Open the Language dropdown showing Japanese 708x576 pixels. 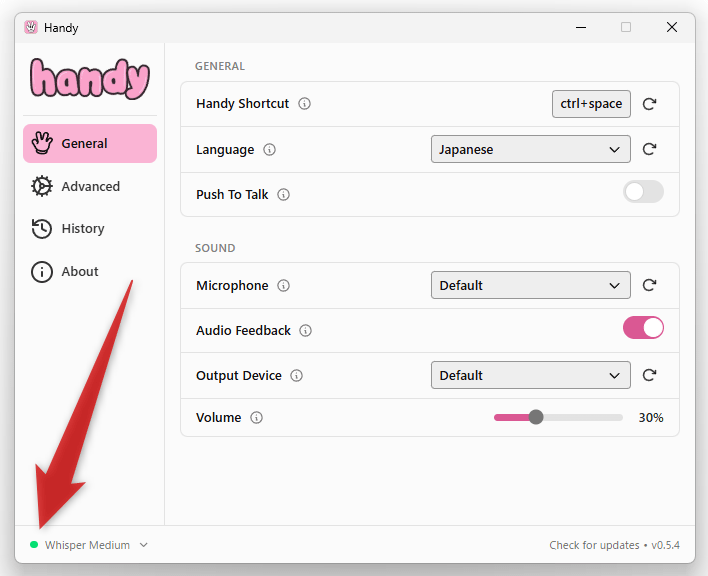click(x=530, y=149)
